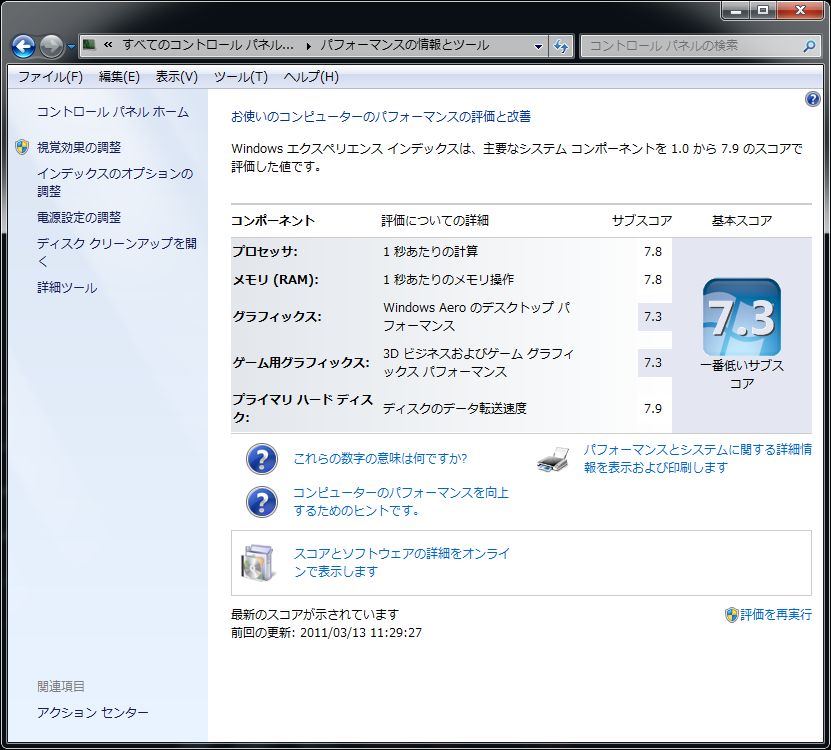Open the ツール(T) menu

pos(241,77)
